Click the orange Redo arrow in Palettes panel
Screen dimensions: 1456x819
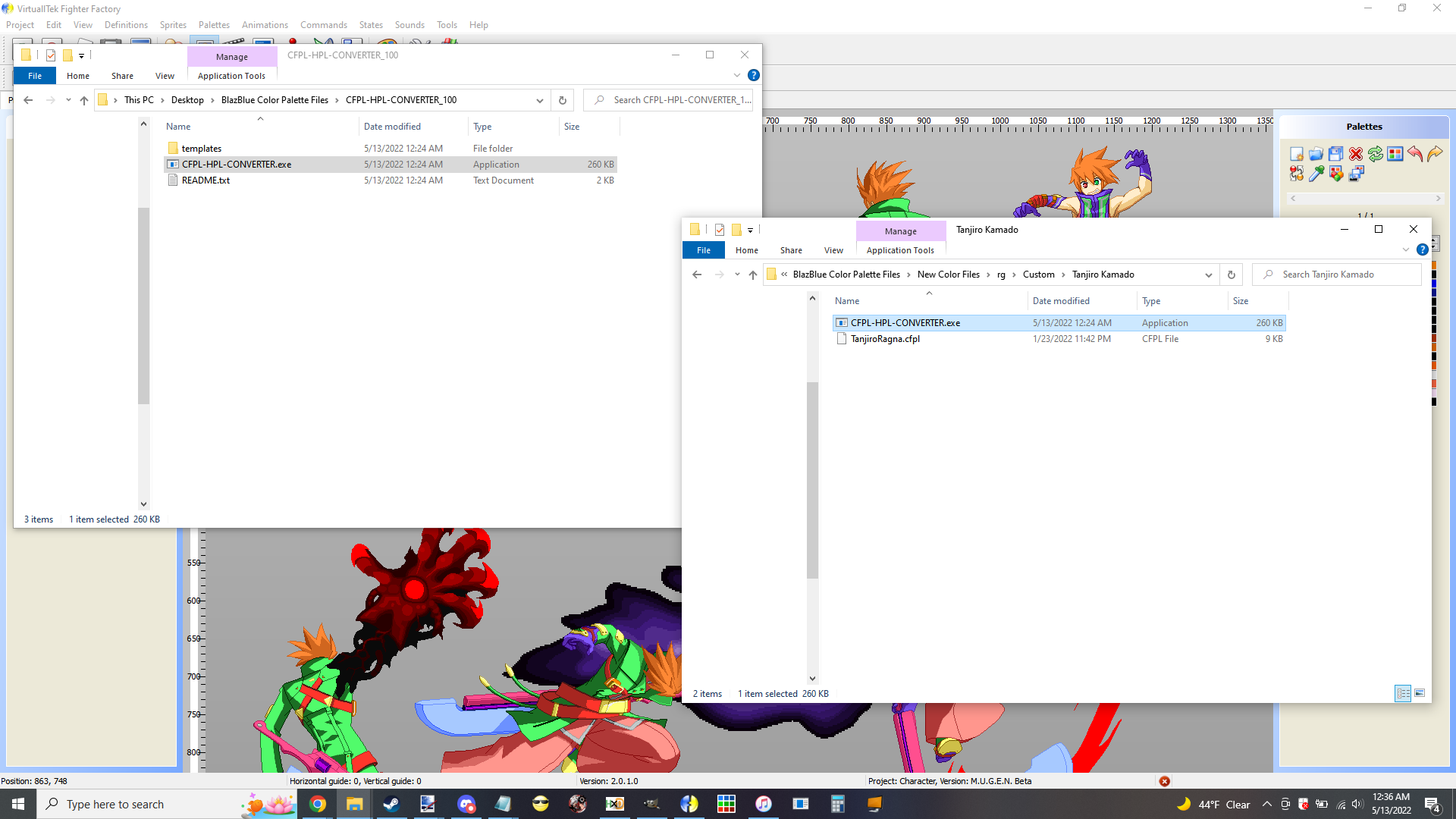click(x=1435, y=154)
